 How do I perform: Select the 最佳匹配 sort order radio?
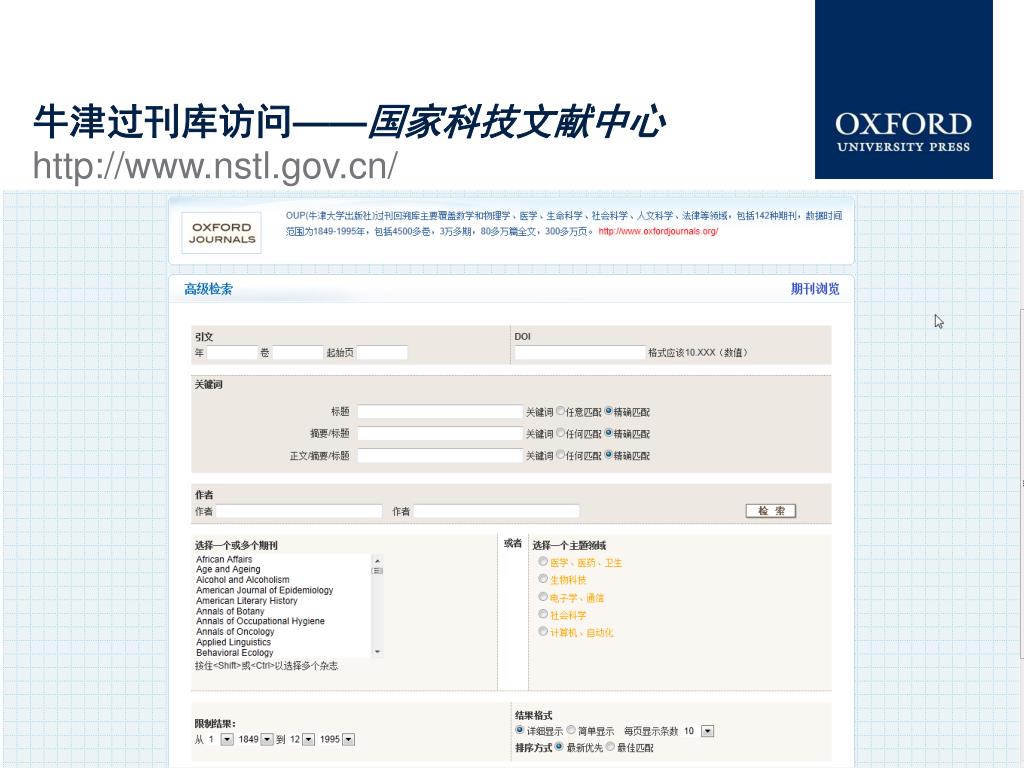point(610,746)
